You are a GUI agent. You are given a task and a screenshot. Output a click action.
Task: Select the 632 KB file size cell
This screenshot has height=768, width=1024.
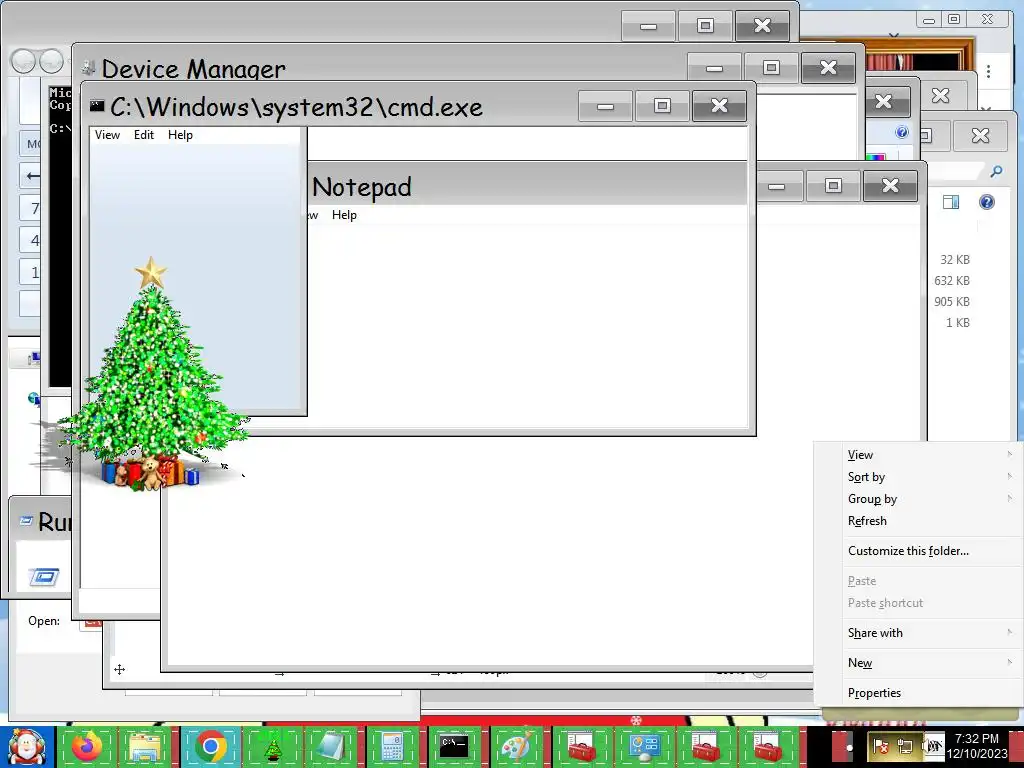click(x=952, y=280)
